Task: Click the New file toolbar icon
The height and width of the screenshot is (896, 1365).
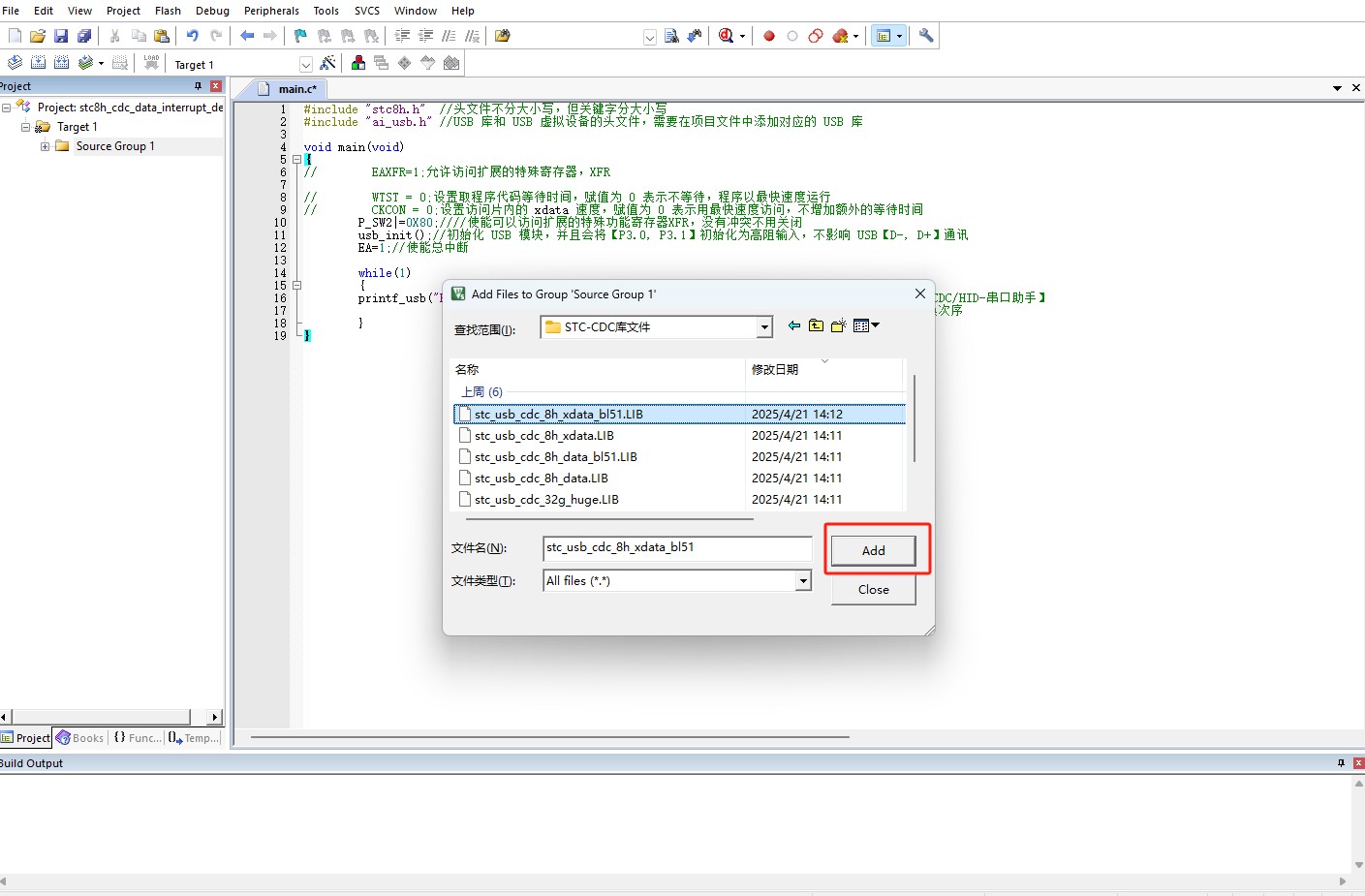Action: click(x=15, y=36)
